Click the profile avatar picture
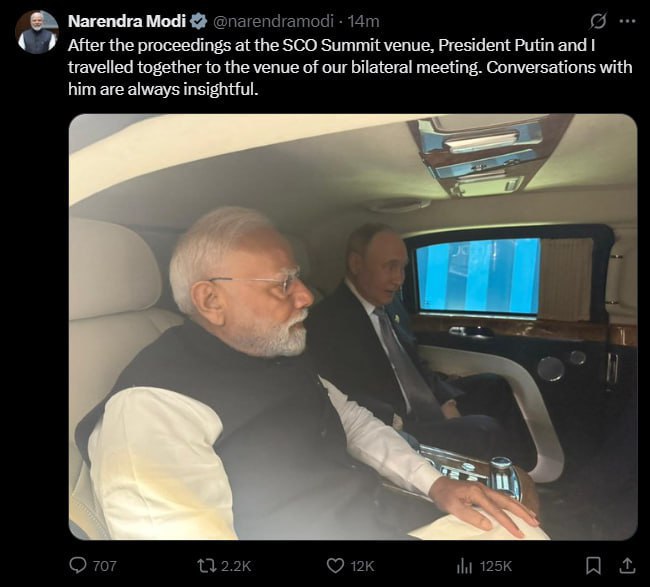The height and width of the screenshot is (587, 650). point(37,32)
